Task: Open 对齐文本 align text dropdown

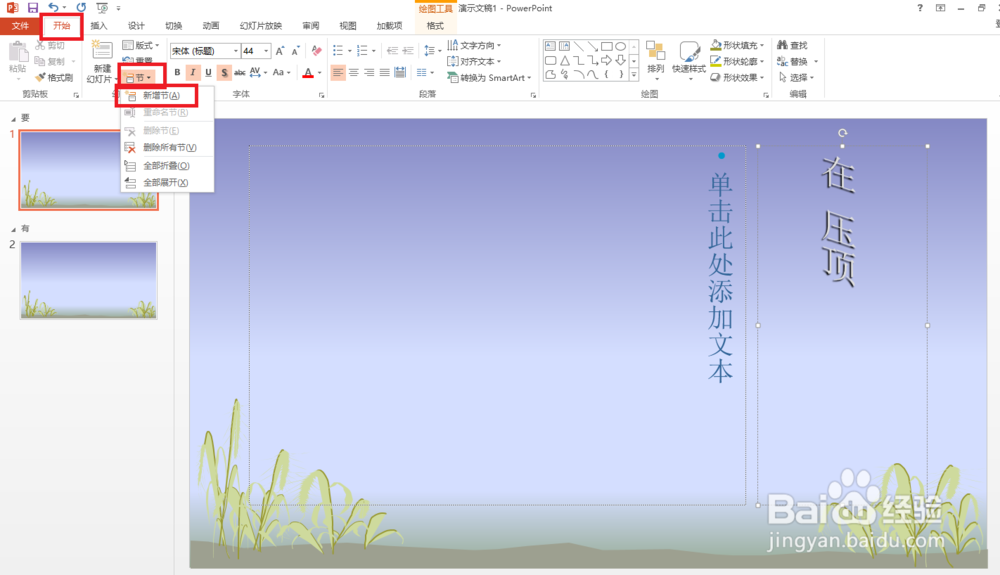Action: click(474, 61)
